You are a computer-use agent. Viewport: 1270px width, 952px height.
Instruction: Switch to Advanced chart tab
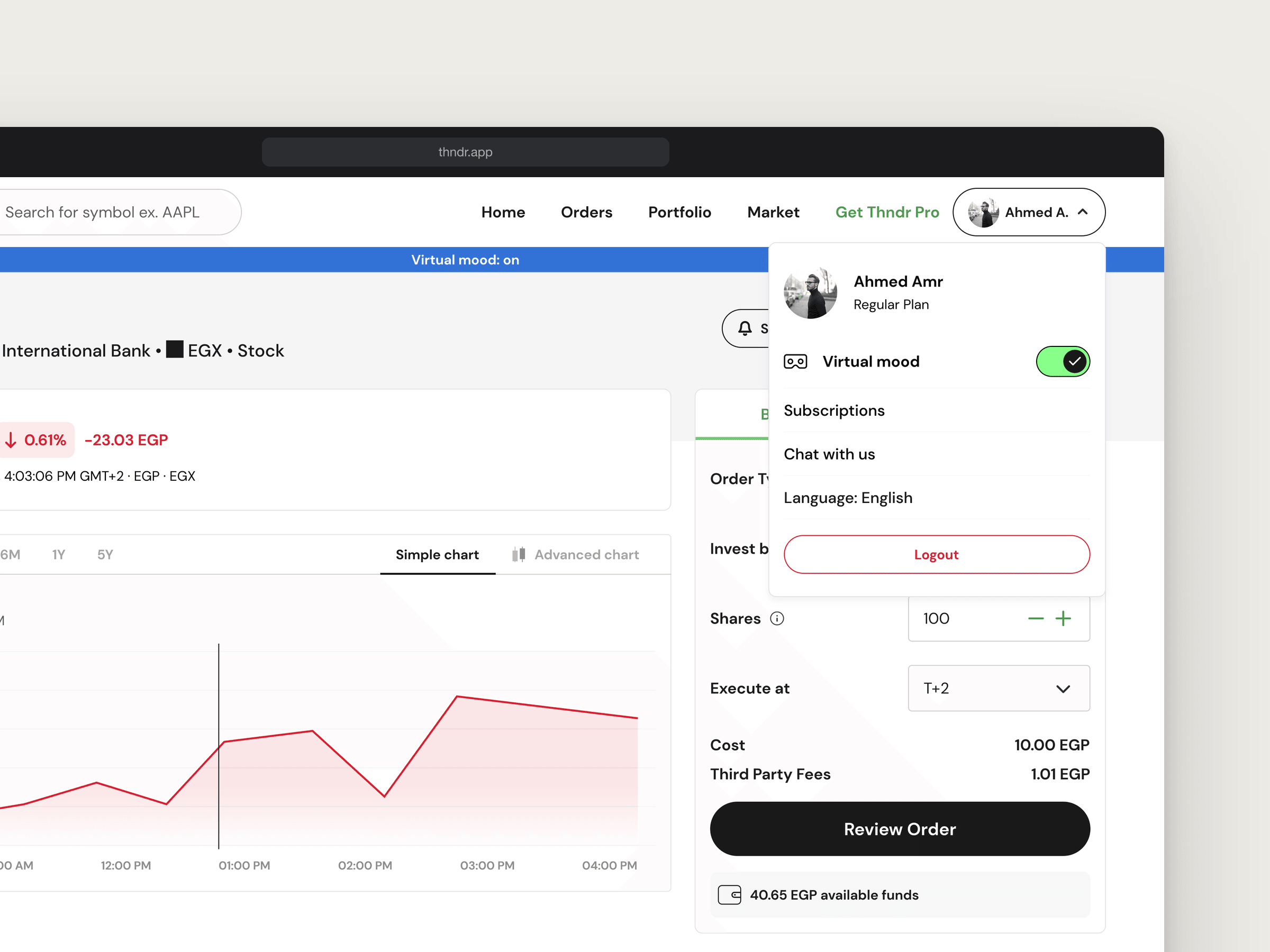coord(575,554)
